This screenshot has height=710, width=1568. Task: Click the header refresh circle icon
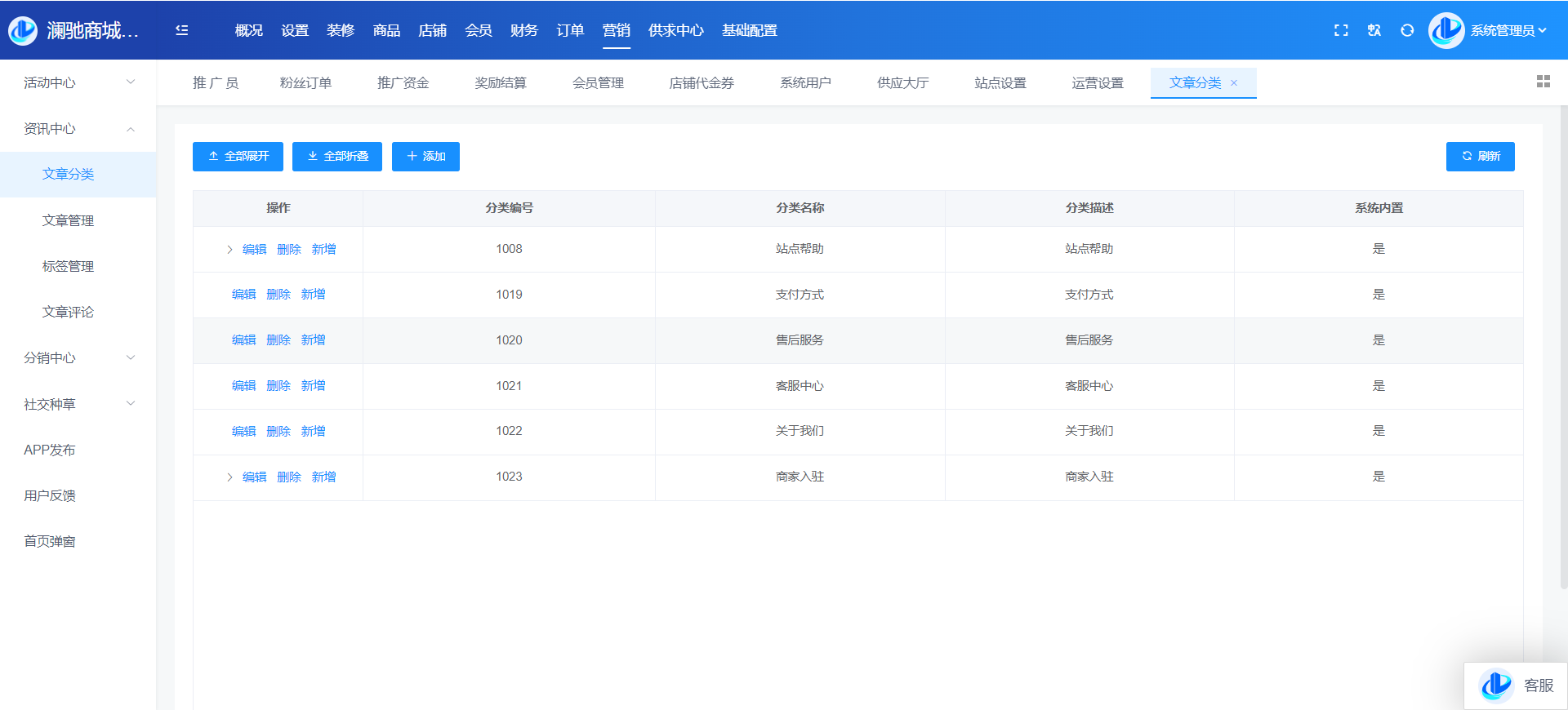coord(1407,30)
